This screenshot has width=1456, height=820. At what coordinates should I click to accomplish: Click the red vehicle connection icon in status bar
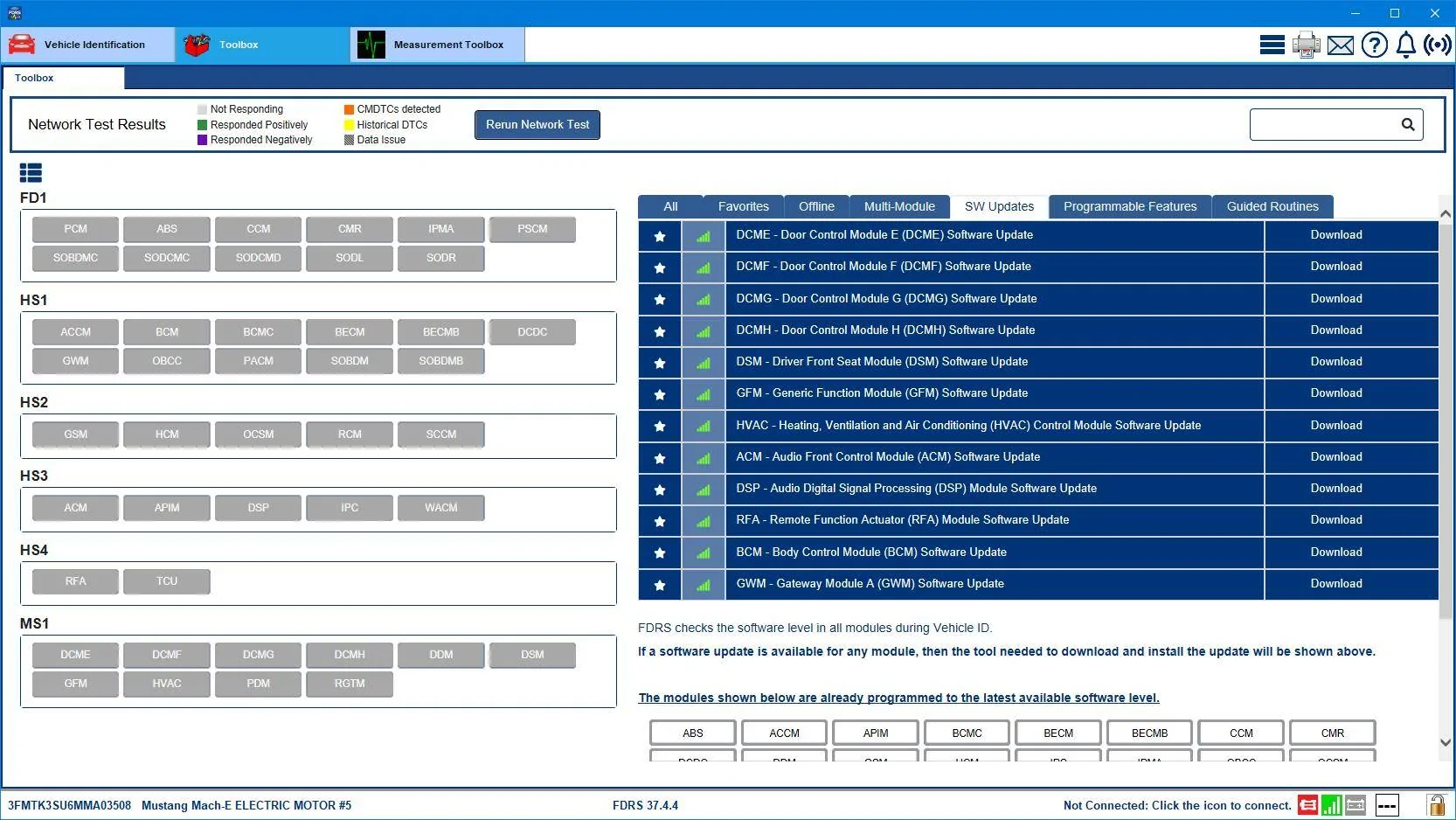(1307, 805)
